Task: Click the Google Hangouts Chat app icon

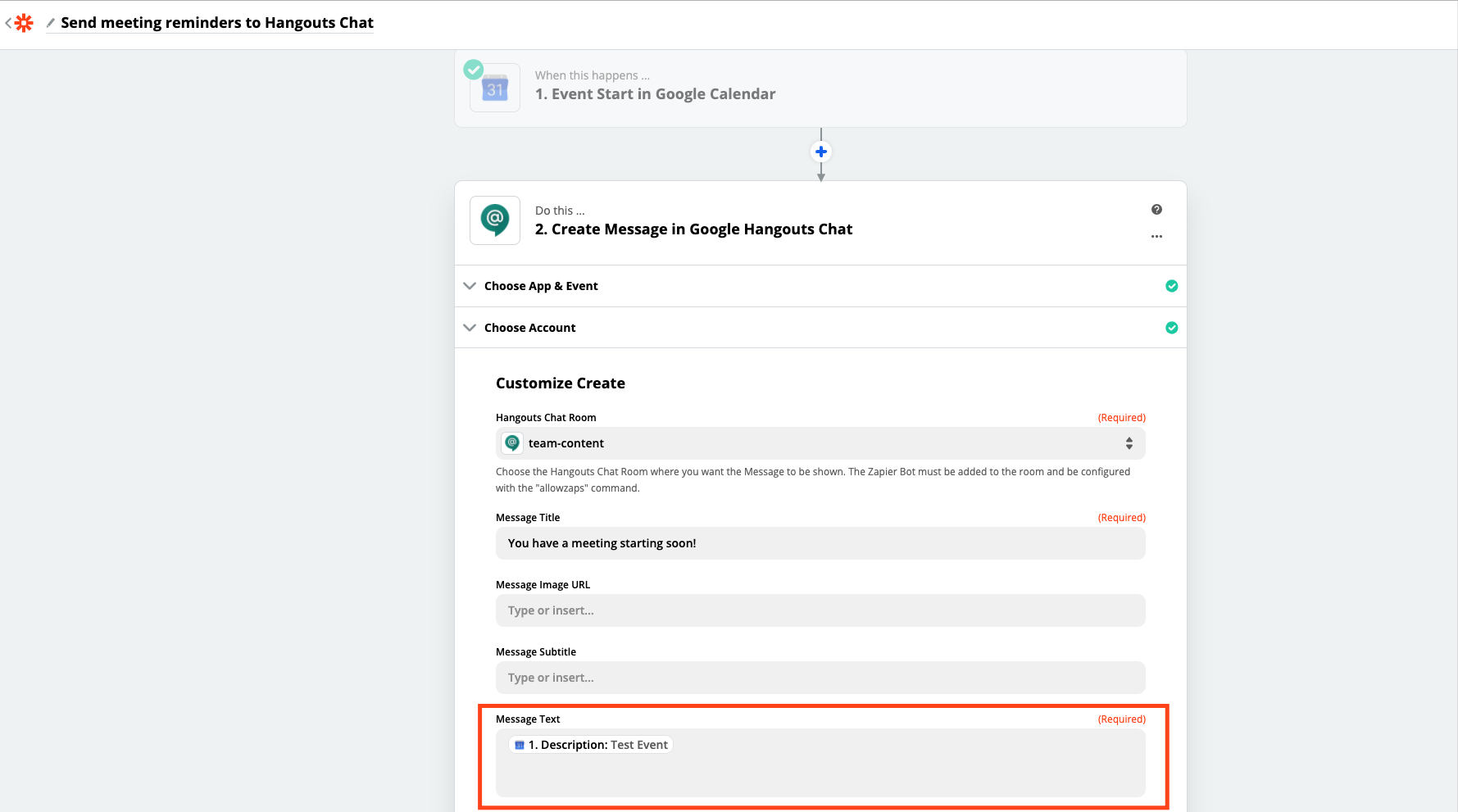Action: (495, 220)
